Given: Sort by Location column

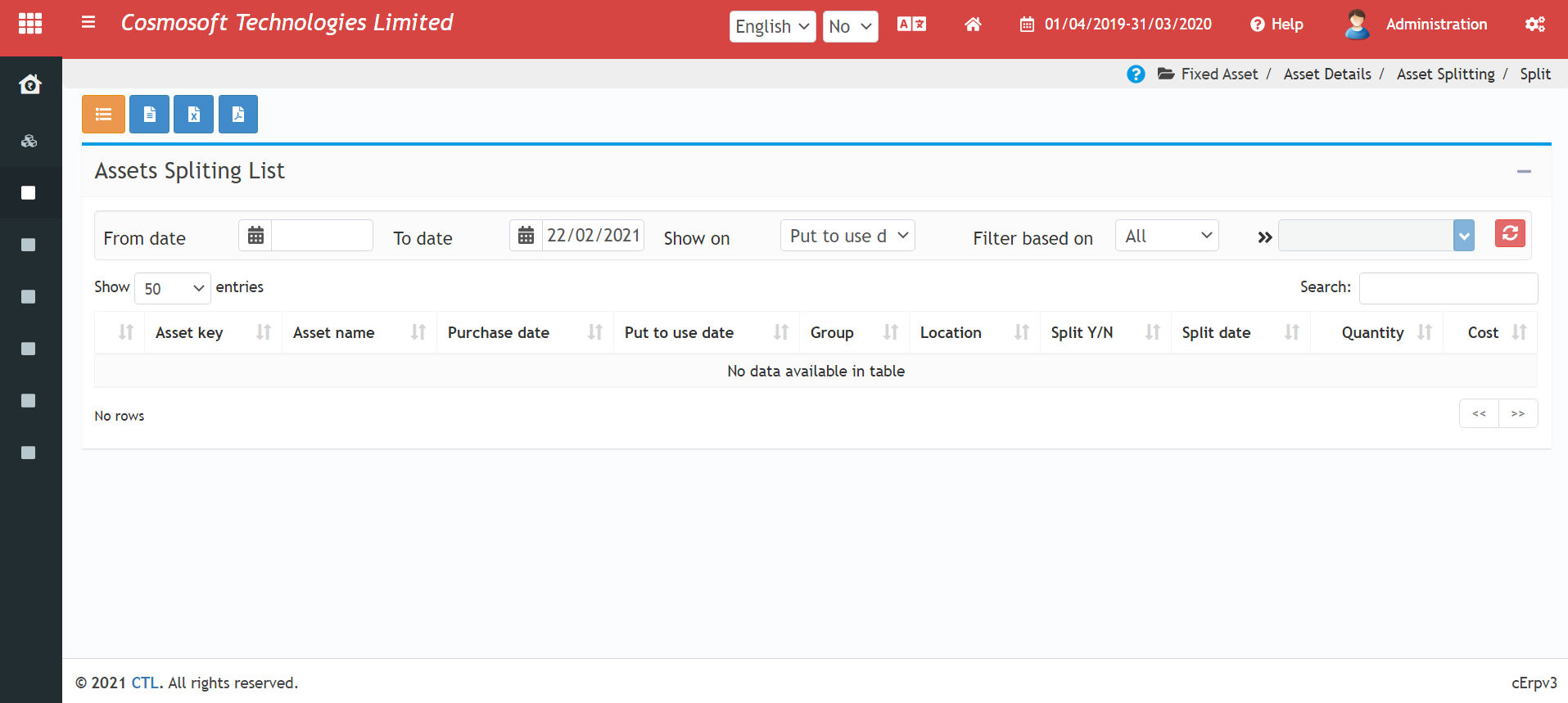Looking at the screenshot, I should [974, 332].
